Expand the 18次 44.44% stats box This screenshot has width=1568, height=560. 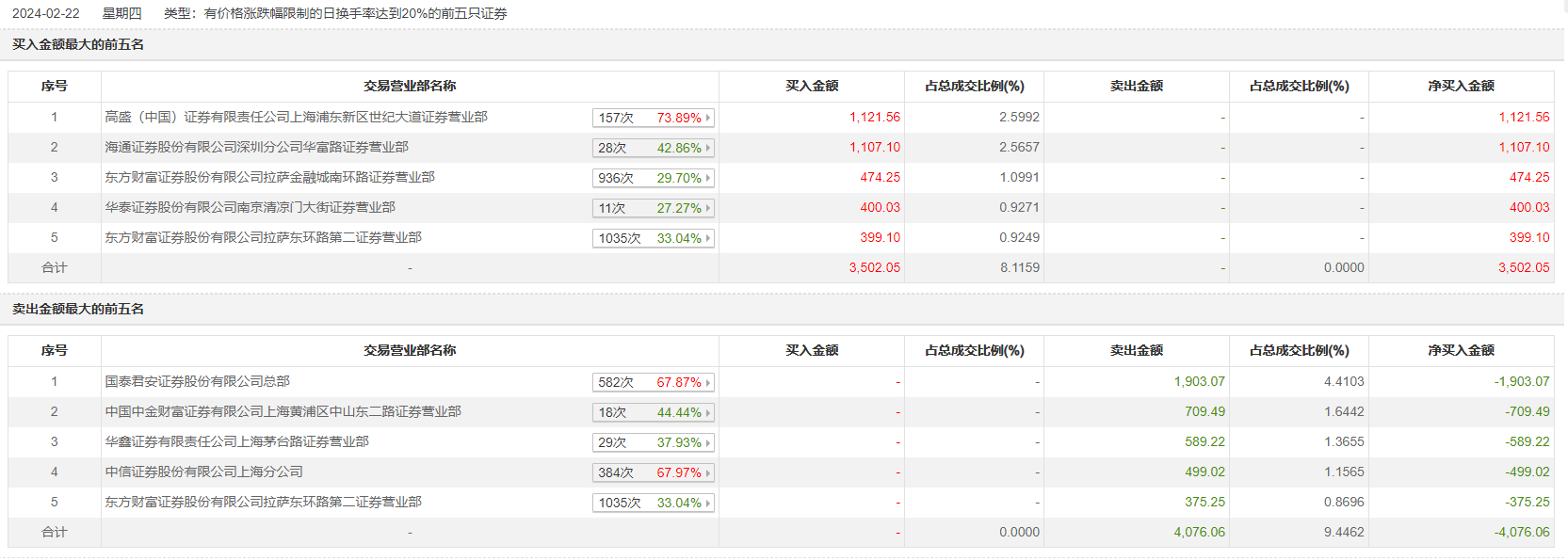(653, 412)
